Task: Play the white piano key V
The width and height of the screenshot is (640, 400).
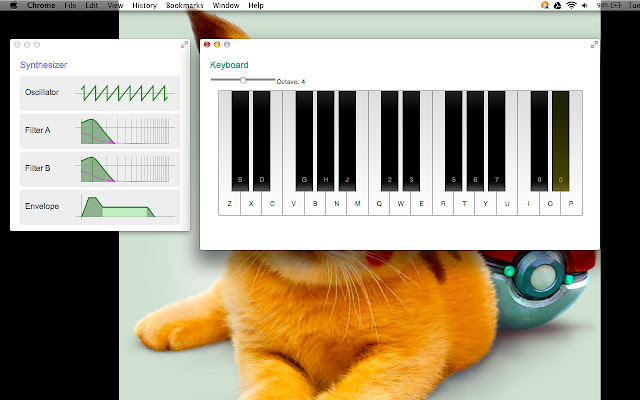Action: point(293,203)
